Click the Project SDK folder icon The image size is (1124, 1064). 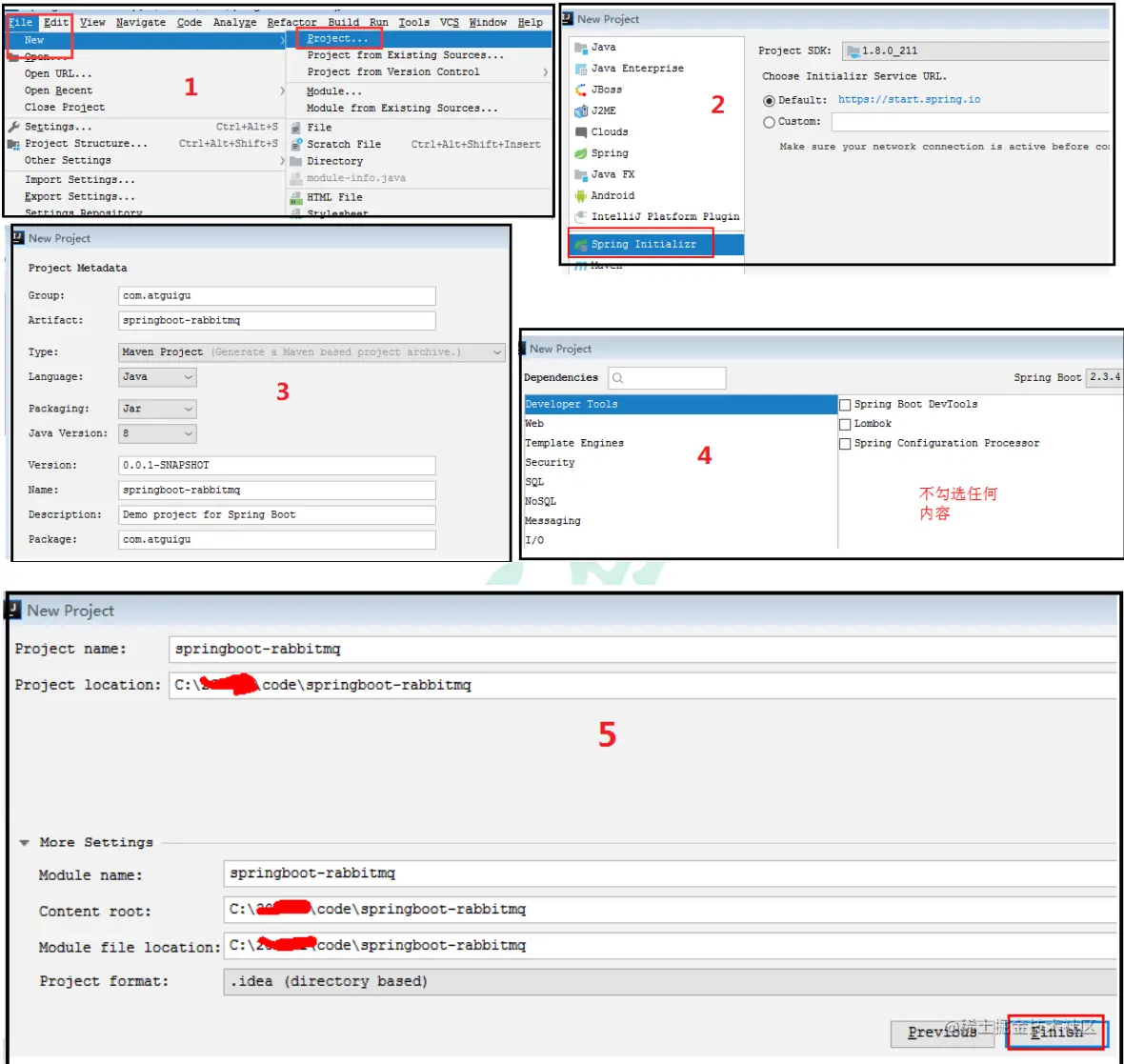point(853,50)
